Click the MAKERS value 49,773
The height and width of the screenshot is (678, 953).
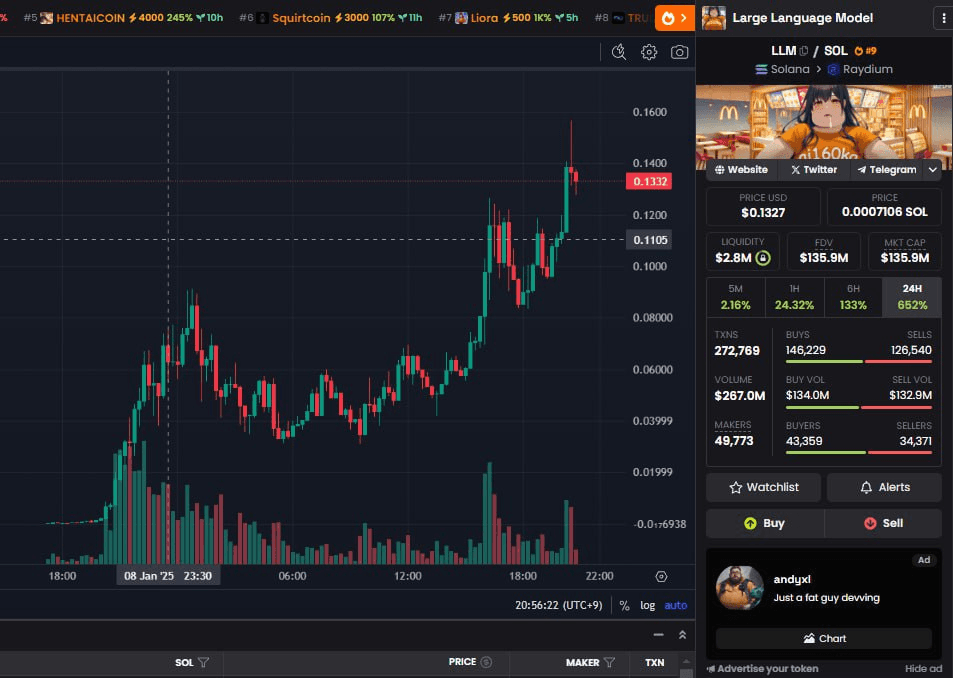pyautogui.click(x=734, y=441)
